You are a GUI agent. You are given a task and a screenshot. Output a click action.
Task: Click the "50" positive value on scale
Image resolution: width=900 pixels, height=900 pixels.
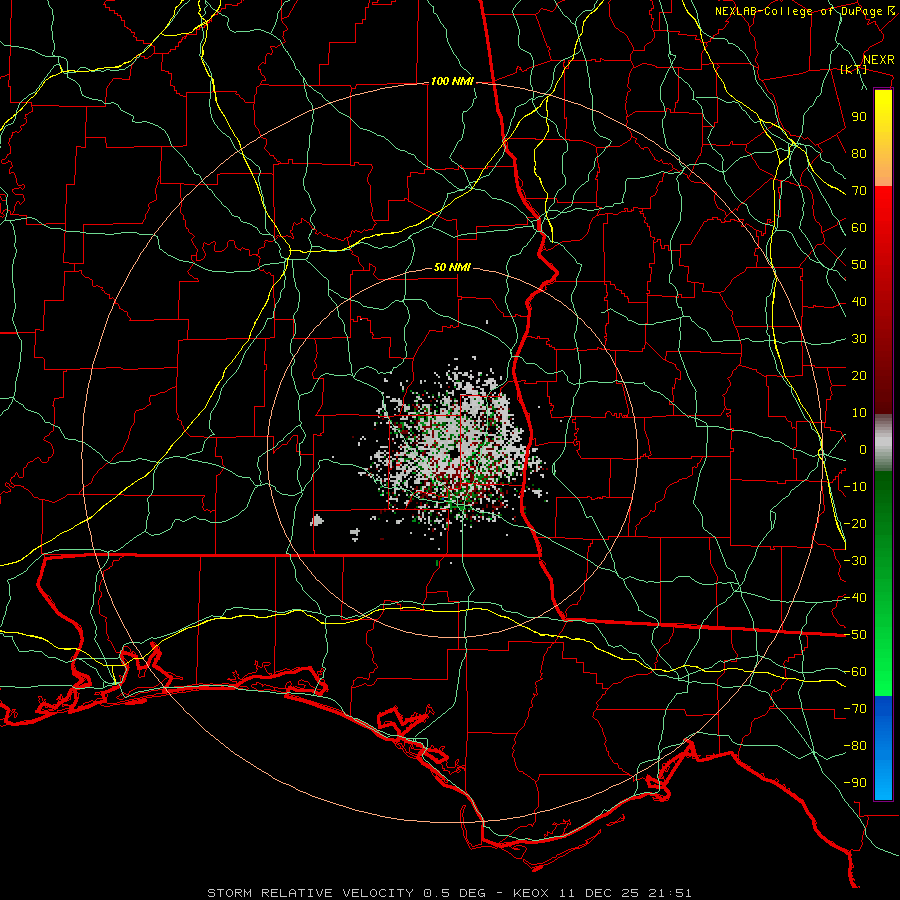859,265
